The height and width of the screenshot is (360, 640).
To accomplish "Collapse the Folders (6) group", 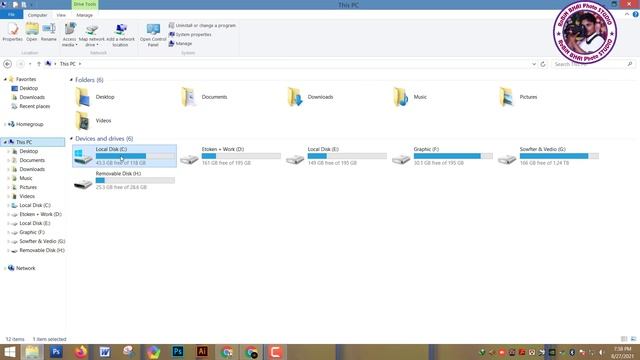I will click(71, 80).
